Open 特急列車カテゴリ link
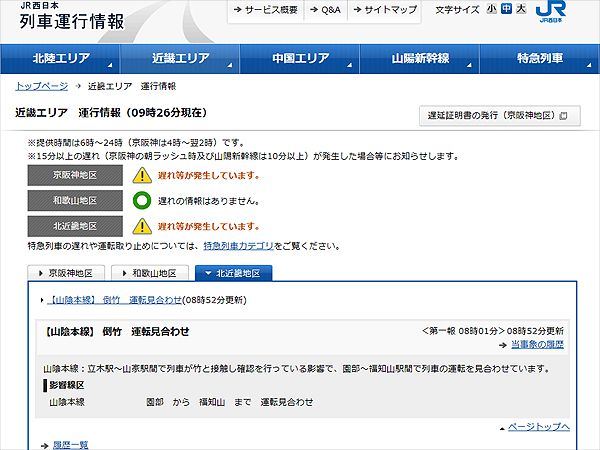The height and width of the screenshot is (450, 600). click(x=239, y=246)
